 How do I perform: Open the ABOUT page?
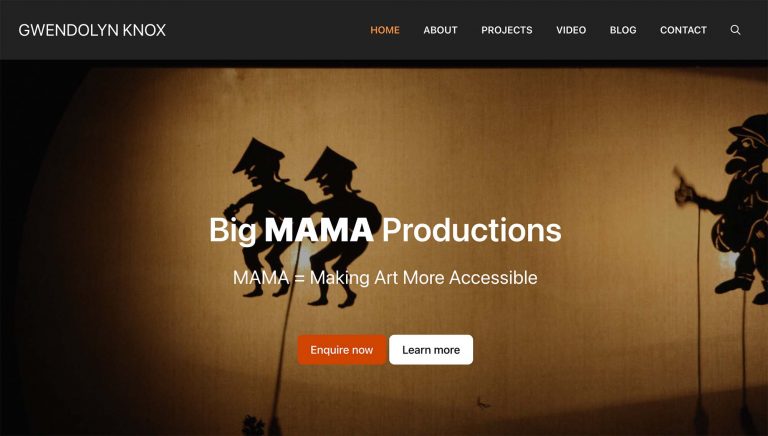[440, 30]
